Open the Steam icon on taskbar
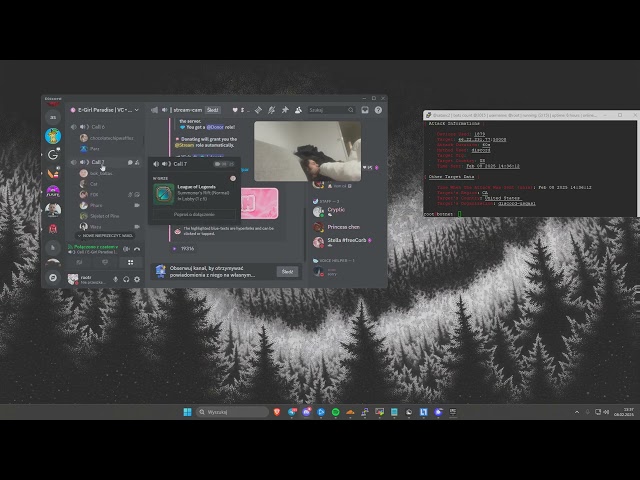Viewport: 640px width, 480px height. pos(409,412)
